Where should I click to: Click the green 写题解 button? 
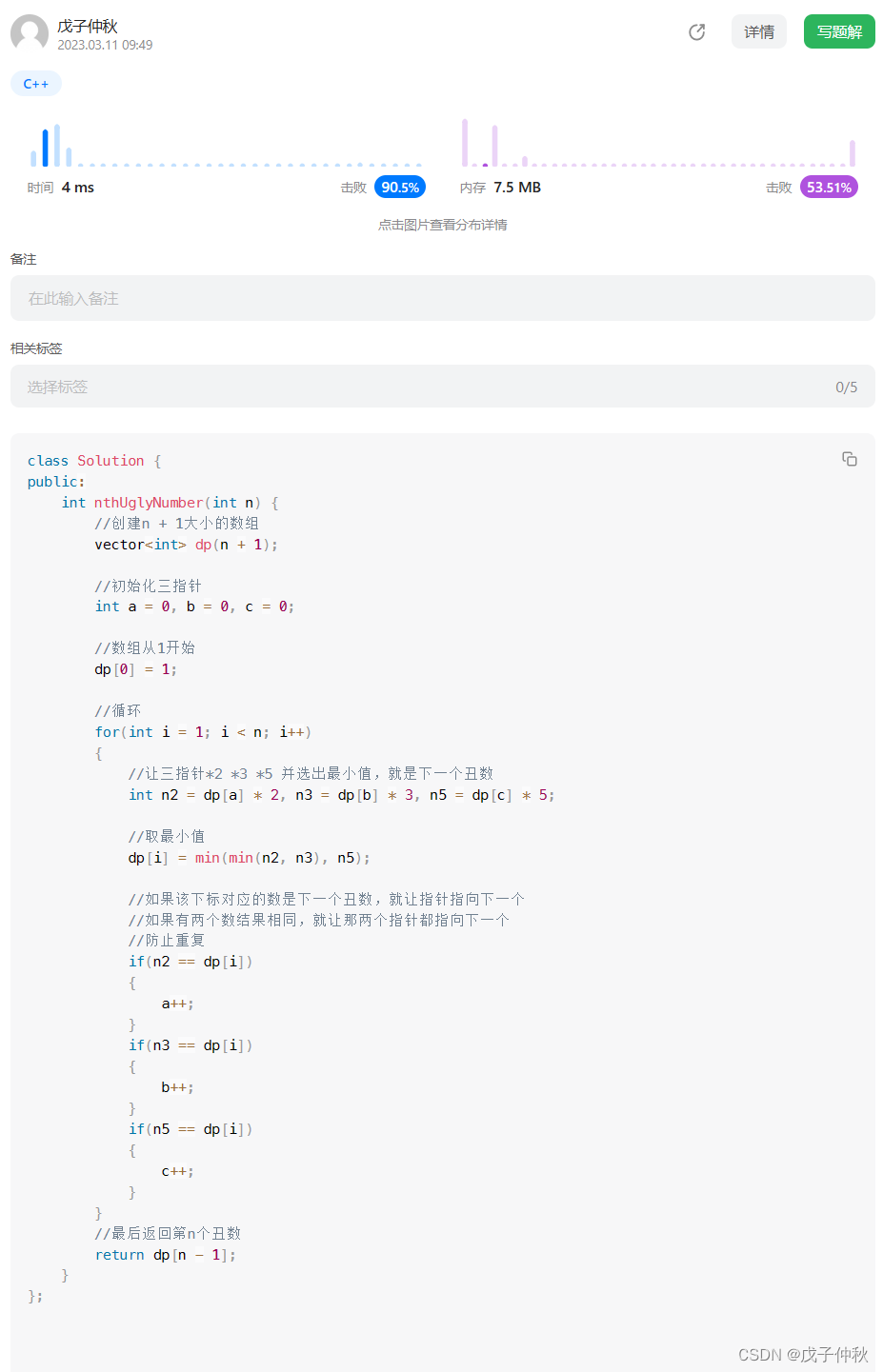tap(839, 31)
